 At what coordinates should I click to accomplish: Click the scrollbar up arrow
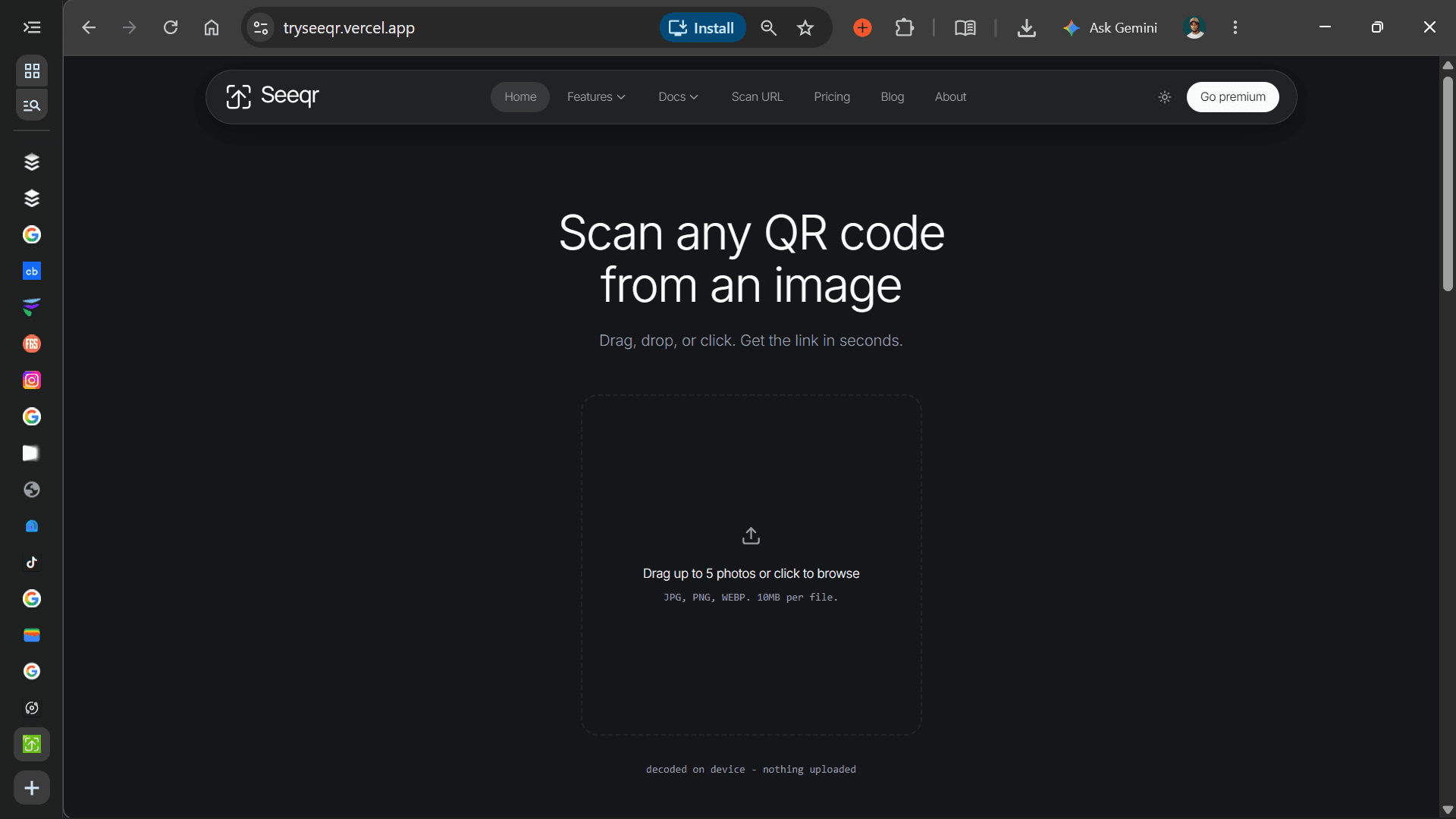click(x=1448, y=65)
